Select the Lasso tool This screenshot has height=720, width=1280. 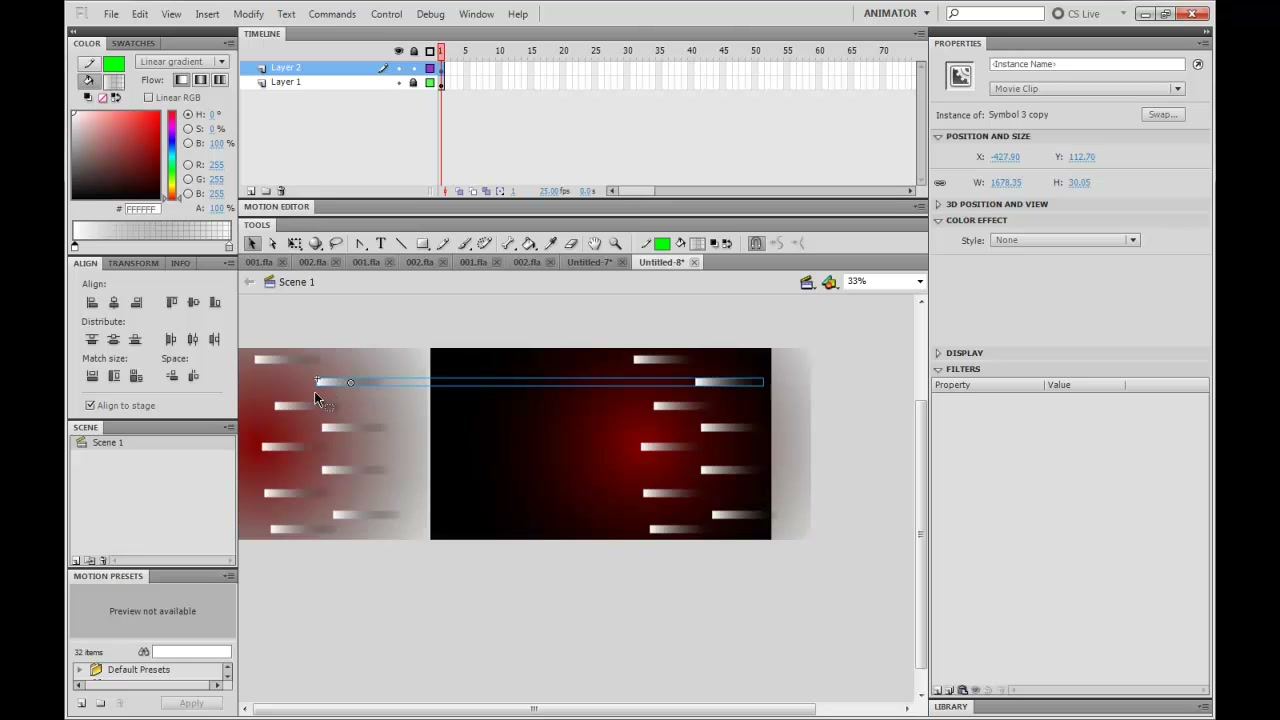(336, 243)
